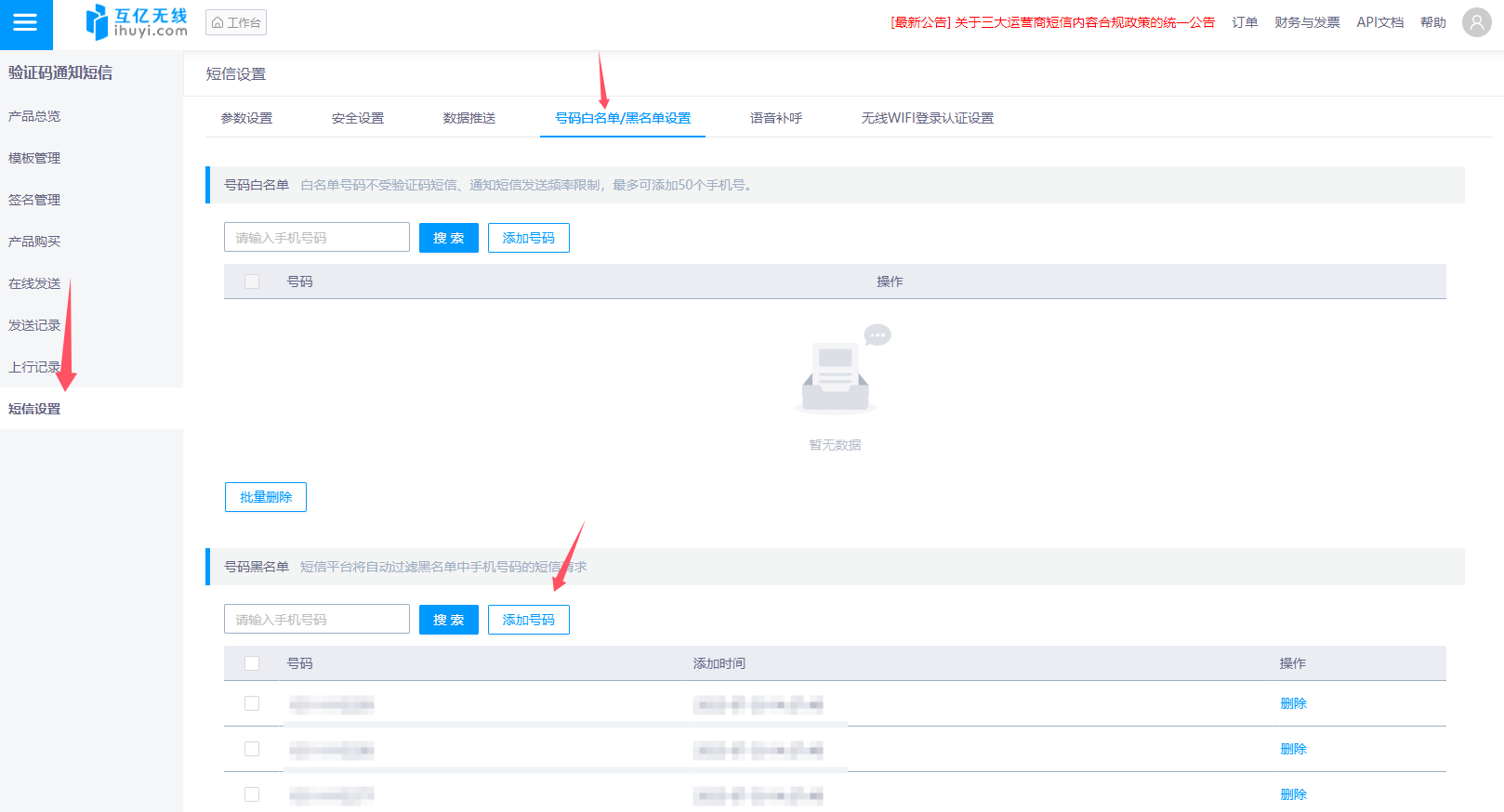The image size is (1504, 812).
Task: Click 添加号码 in the whitelist section
Action: (528, 238)
